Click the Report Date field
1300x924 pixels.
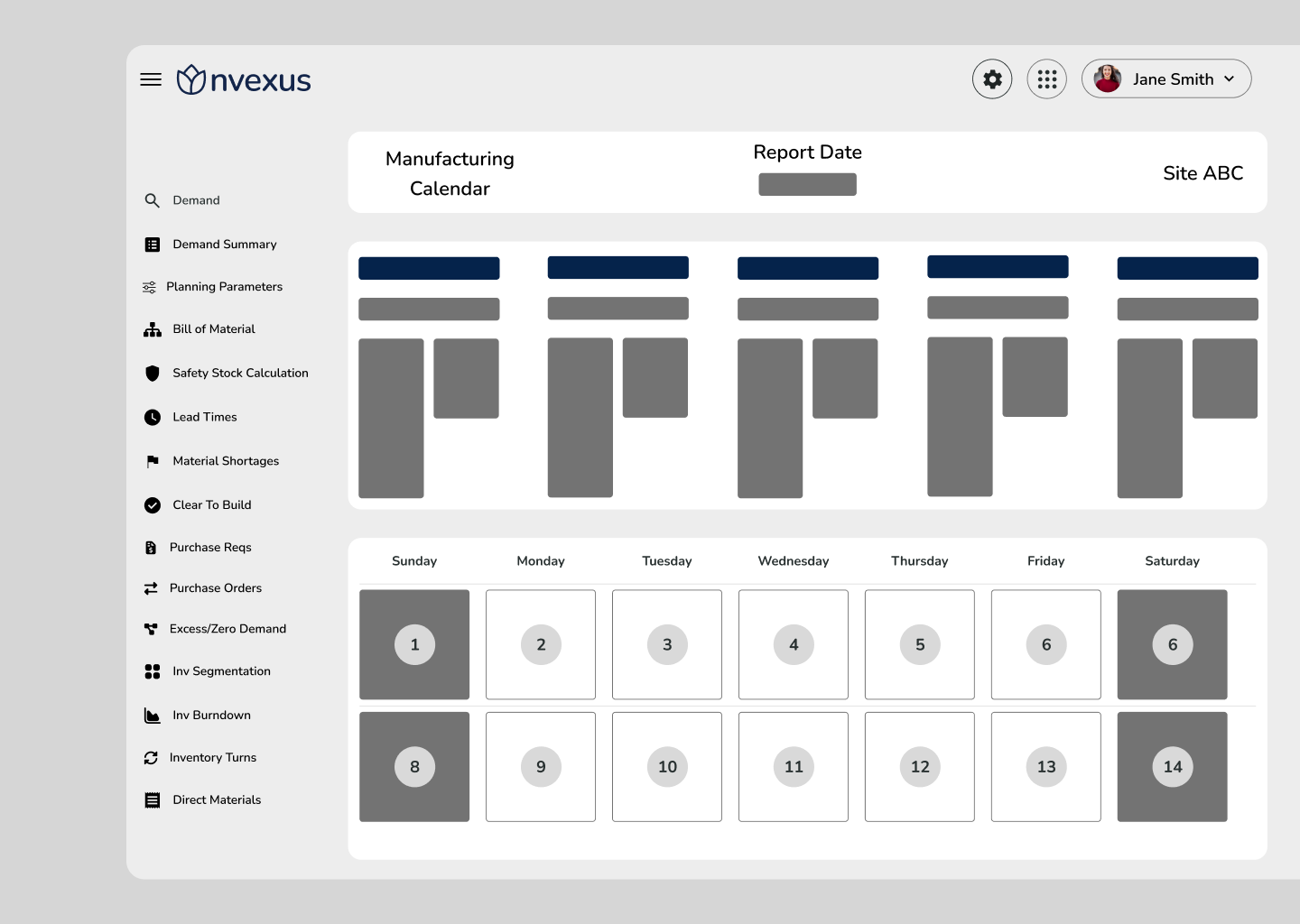tap(807, 184)
